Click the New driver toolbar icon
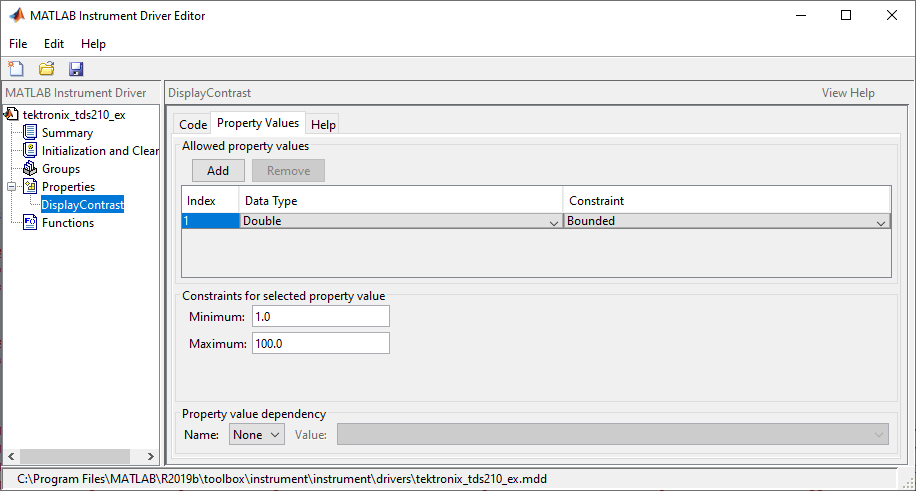The height and width of the screenshot is (491, 916). coord(16,68)
